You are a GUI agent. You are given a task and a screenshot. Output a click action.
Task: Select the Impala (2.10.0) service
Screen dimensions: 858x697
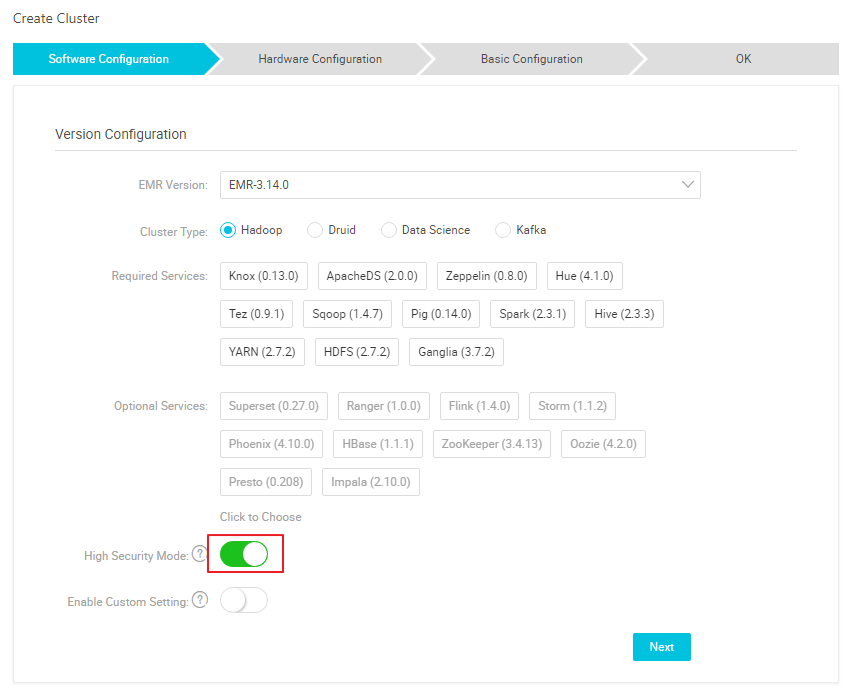(370, 482)
